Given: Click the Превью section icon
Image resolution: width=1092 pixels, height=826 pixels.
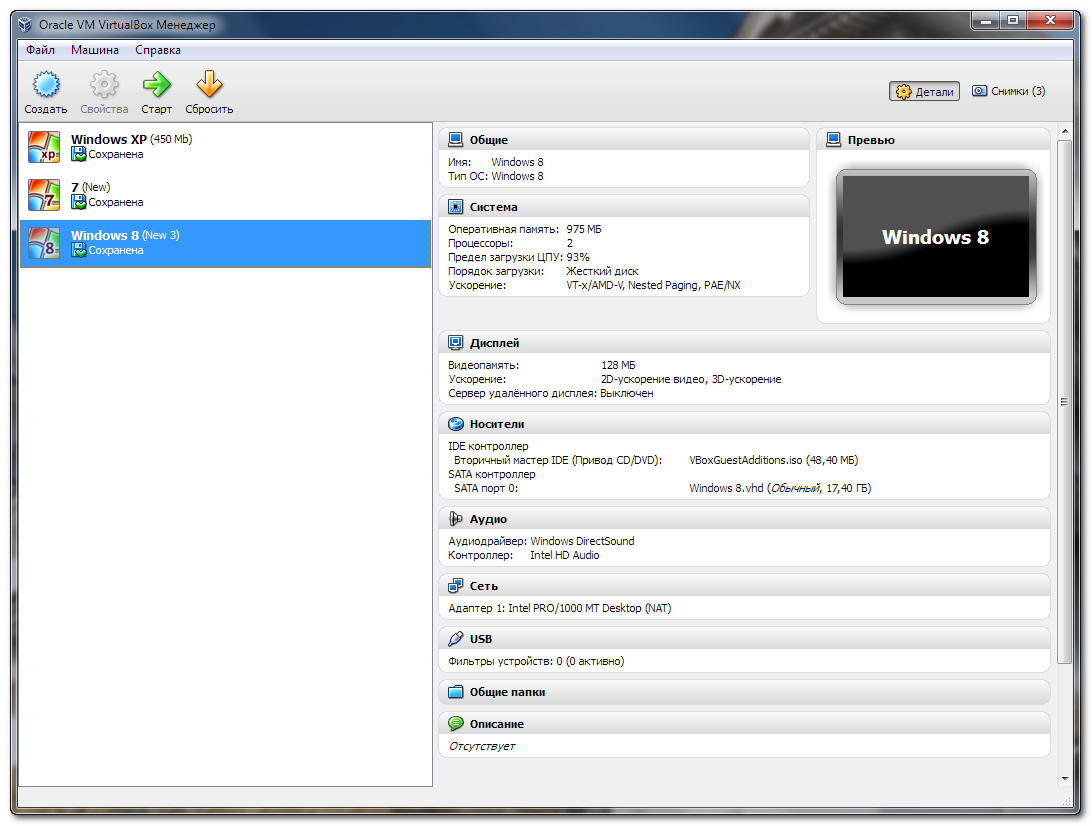Looking at the screenshot, I should pos(834,139).
